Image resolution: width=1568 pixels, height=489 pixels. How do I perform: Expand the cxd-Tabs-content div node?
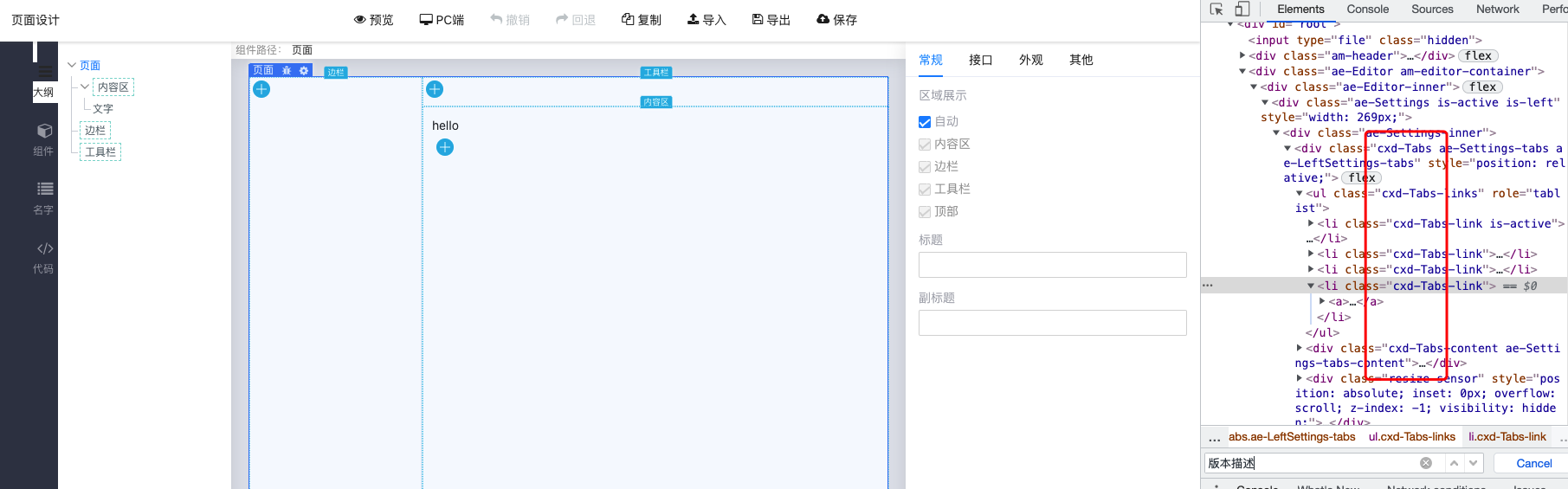point(1300,348)
